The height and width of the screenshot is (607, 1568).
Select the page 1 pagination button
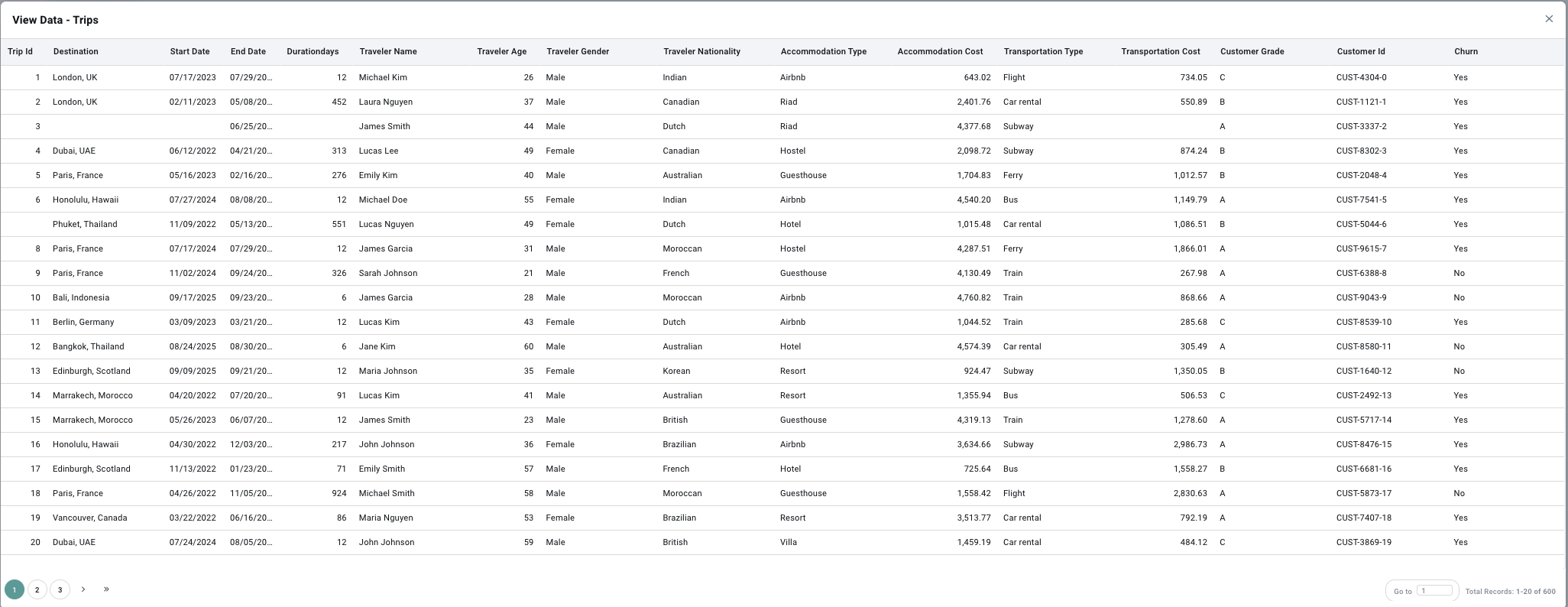(x=14, y=589)
